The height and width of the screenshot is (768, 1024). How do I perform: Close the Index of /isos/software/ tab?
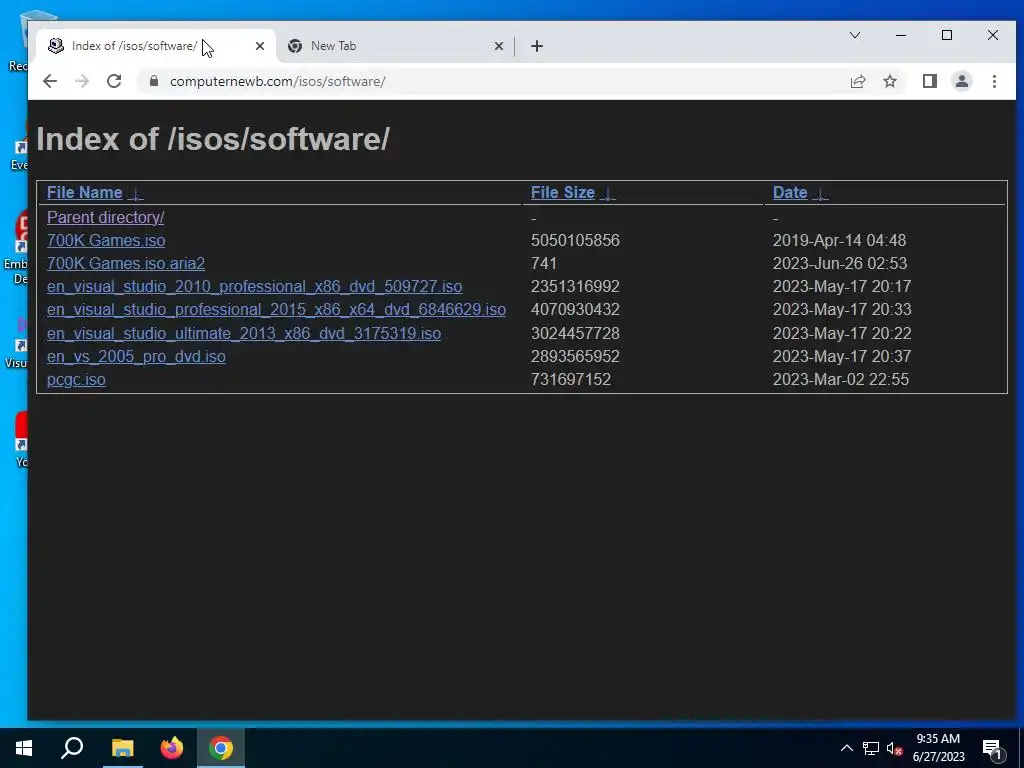pyautogui.click(x=260, y=46)
